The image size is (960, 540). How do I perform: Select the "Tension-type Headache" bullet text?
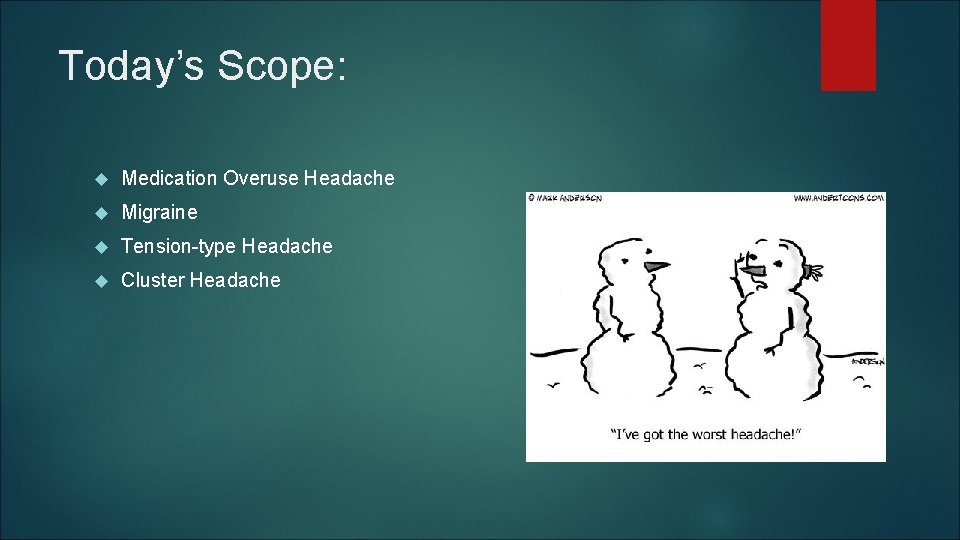[x=227, y=246]
